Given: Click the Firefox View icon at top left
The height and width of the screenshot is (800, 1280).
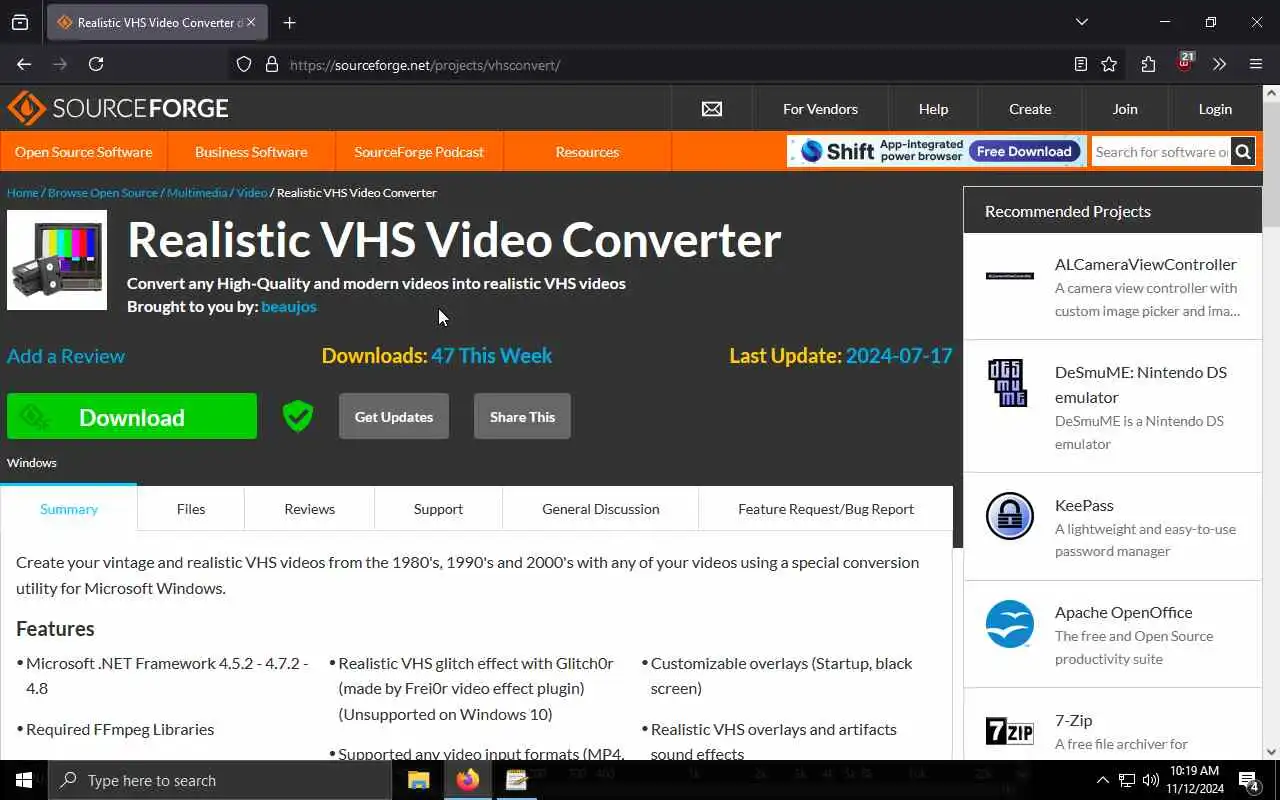Looking at the screenshot, I should pyautogui.click(x=20, y=22).
